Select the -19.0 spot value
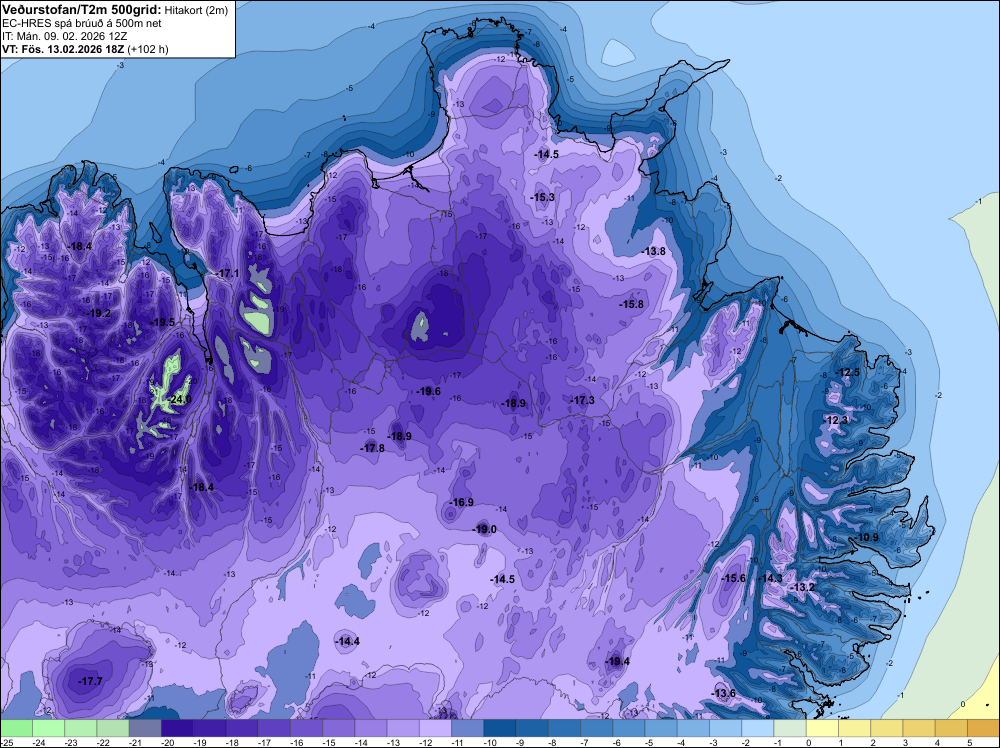Image resolution: width=1000 pixels, height=748 pixels. [x=484, y=529]
